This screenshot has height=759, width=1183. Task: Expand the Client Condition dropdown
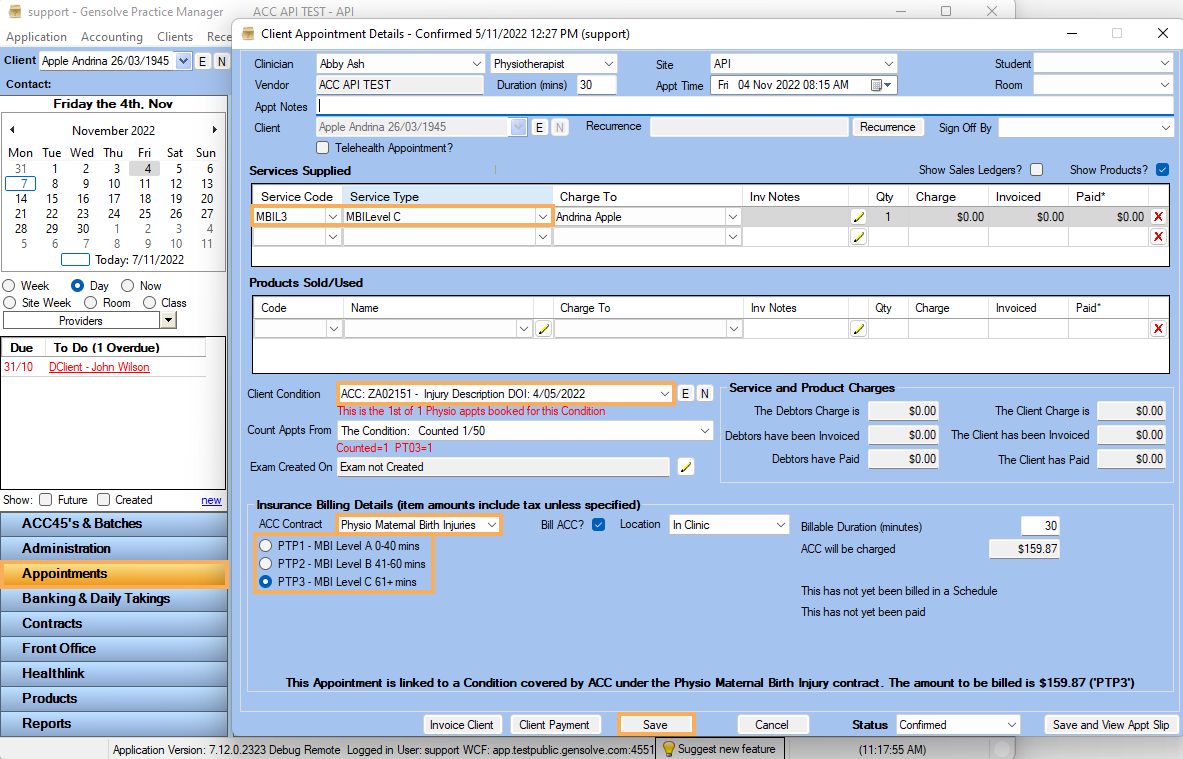pyautogui.click(x=664, y=394)
